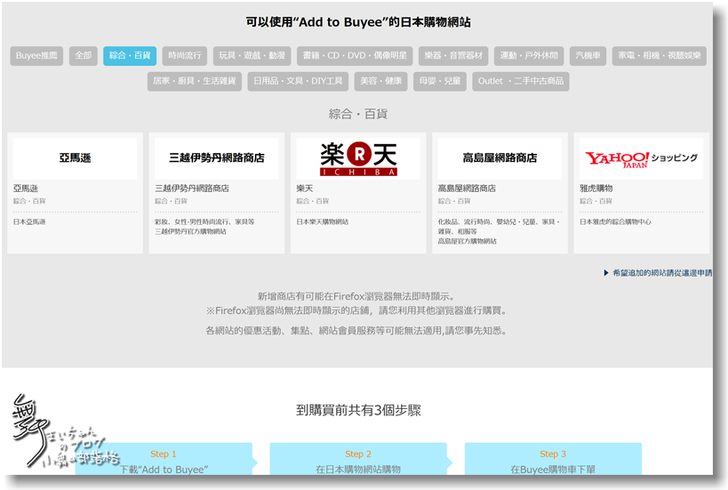Select the 時尚流行 category filter
Image resolution: width=728 pixels, height=490 pixels.
pos(185,56)
